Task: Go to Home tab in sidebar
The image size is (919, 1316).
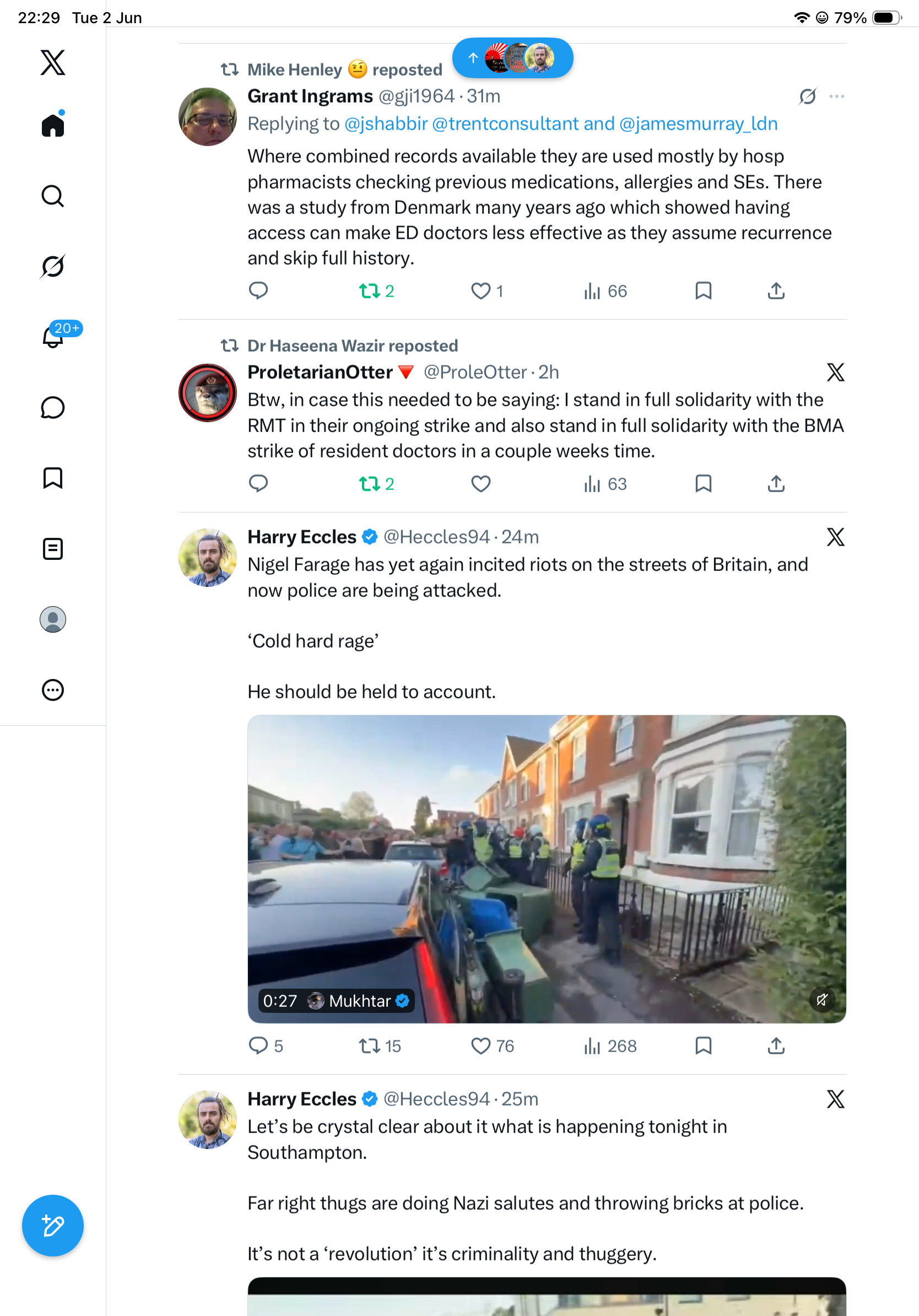Action: 53,125
